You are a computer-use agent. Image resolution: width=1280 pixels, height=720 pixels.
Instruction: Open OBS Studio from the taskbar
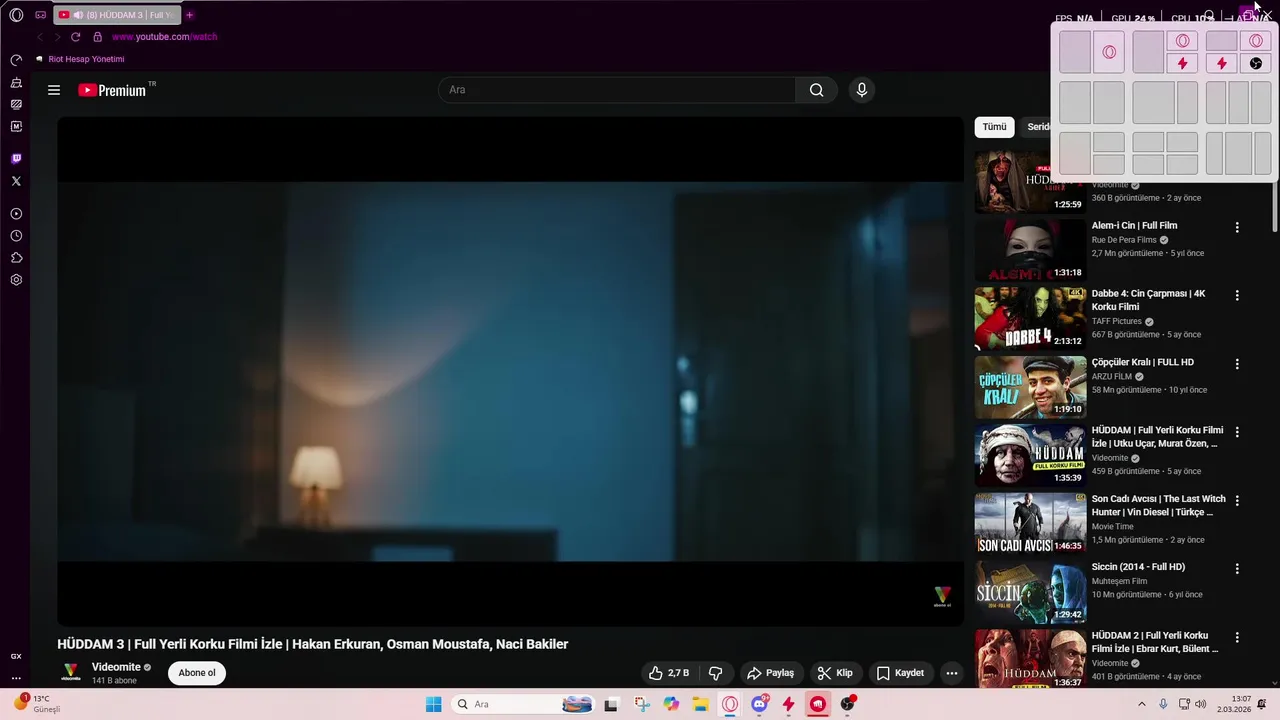click(848, 704)
